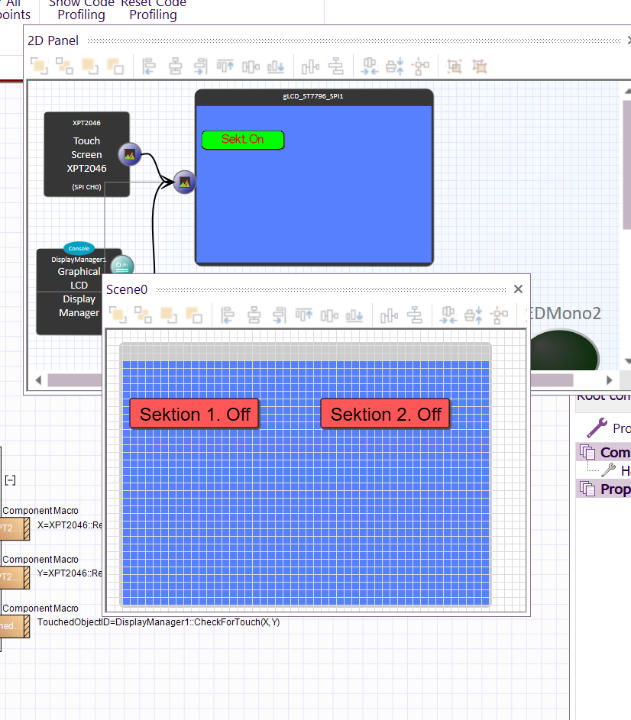Center horizontally on panel in 2D Panel toolbar
Screen dimensions: 631x720
pos(370,67)
